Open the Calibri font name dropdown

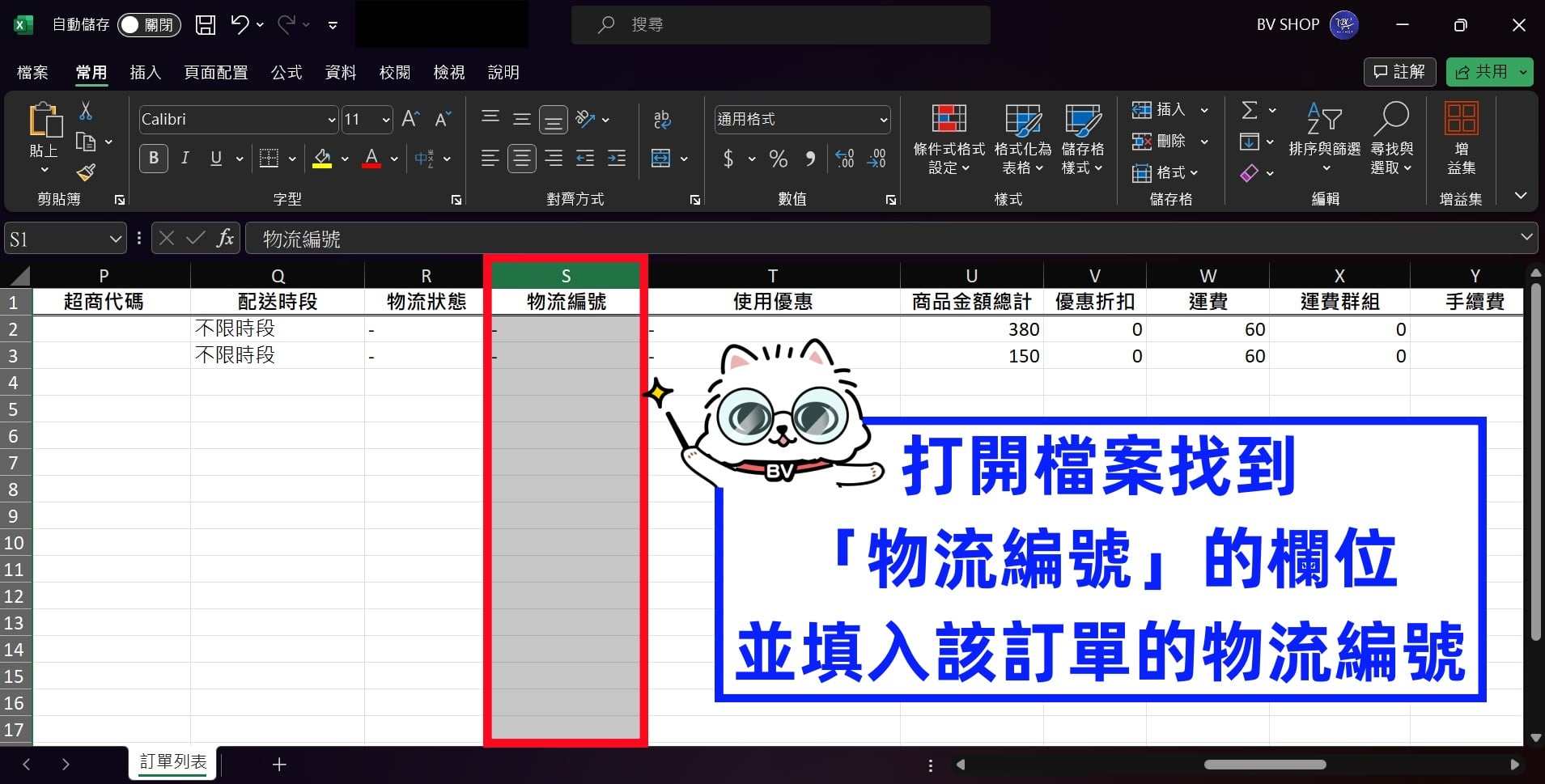click(x=331, y=120)
